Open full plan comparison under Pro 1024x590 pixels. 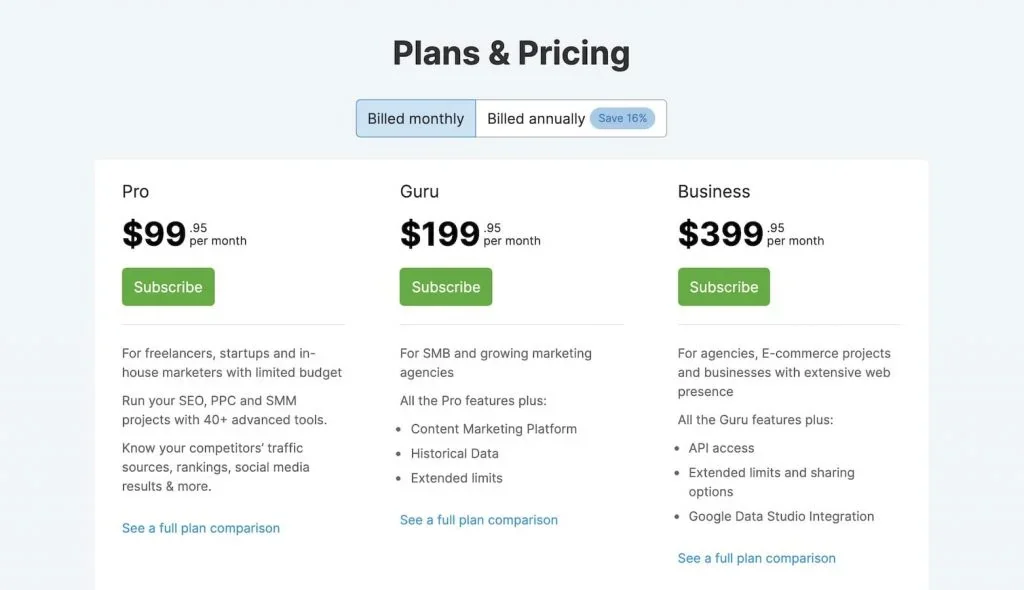point(201,528)
